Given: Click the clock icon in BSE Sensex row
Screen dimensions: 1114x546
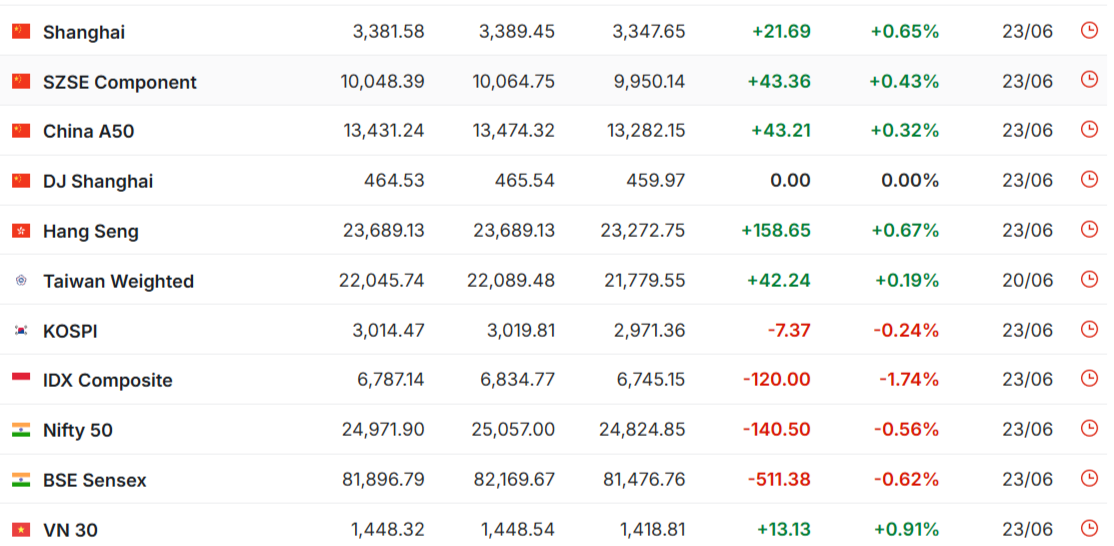Looking at the screenshot, I should point(1089,479).
